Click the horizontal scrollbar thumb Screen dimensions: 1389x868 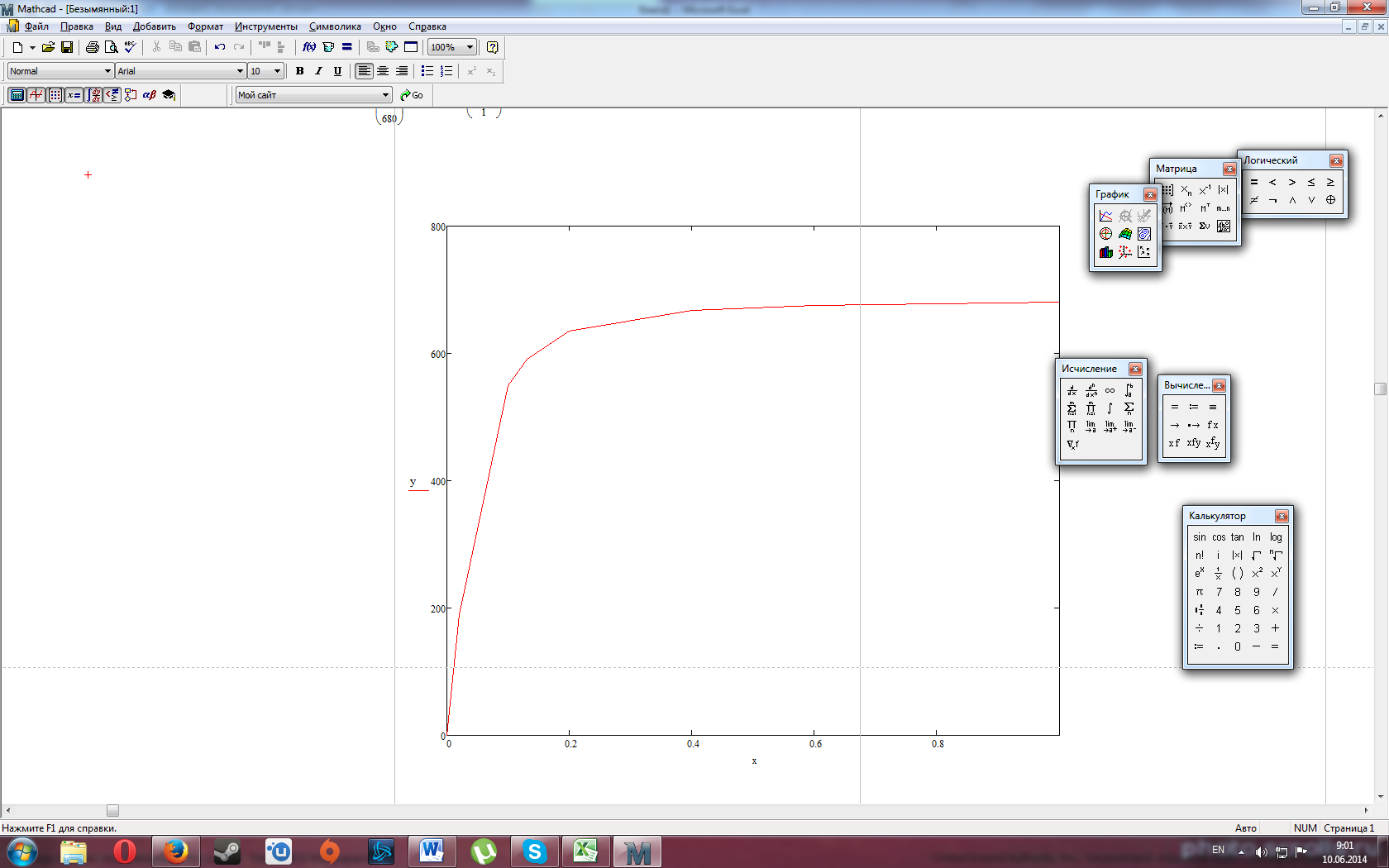[112, 811]
